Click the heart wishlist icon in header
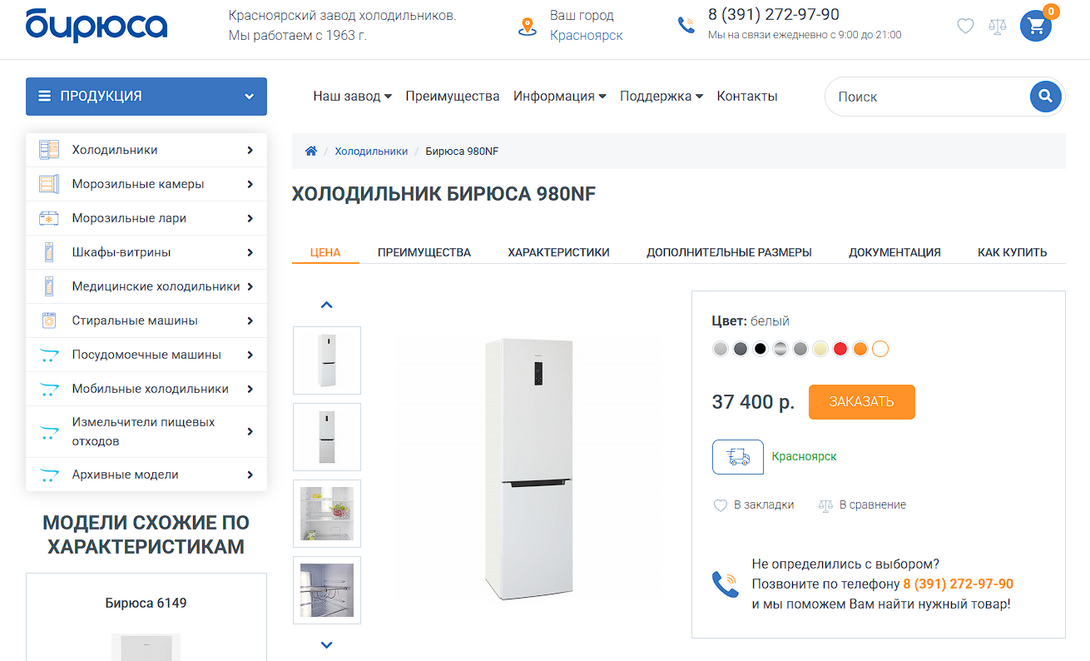The image size is (1090, 661). point(965,26)
